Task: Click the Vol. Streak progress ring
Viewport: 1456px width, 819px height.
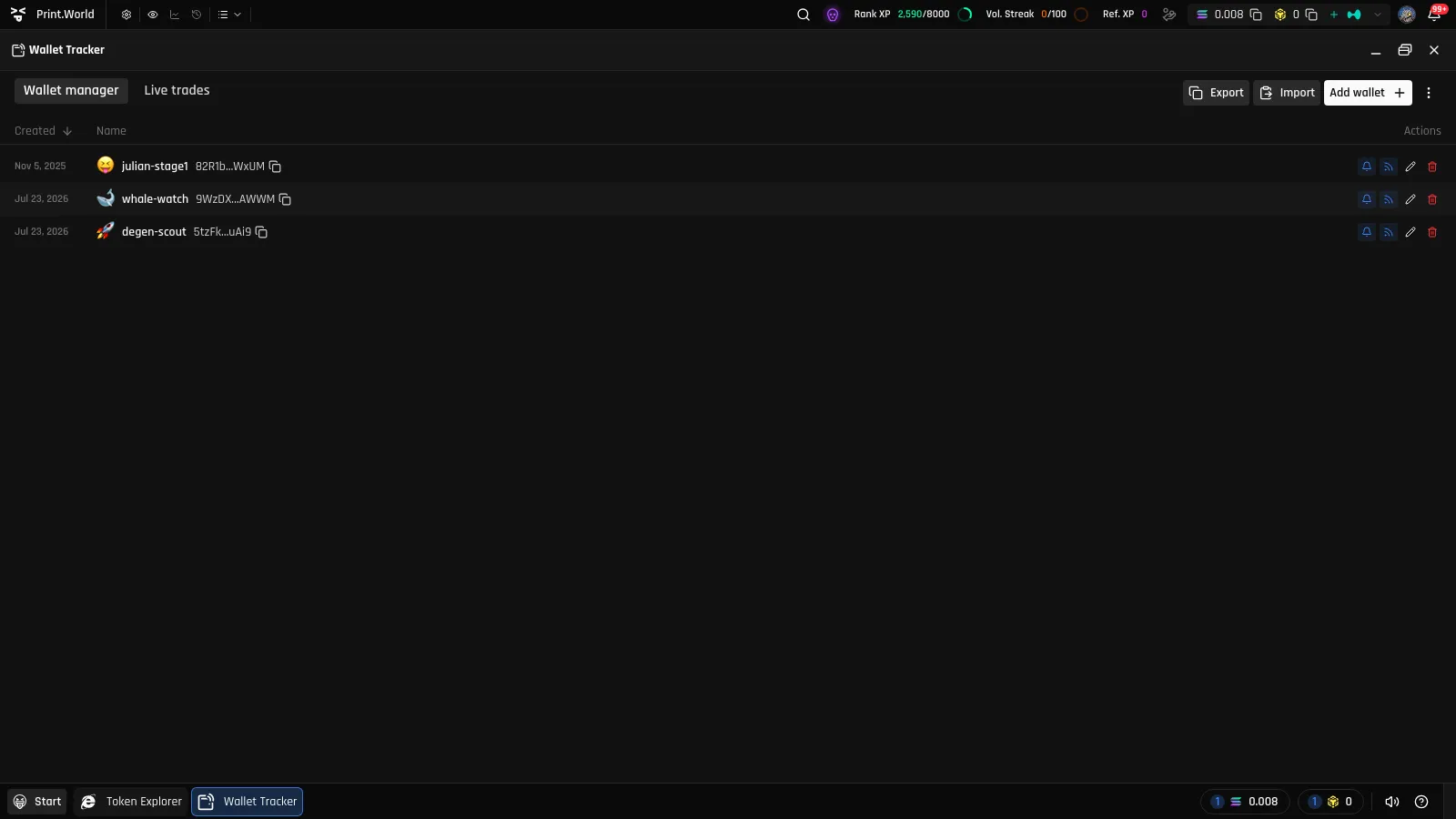Action: tap(1081, 15)
